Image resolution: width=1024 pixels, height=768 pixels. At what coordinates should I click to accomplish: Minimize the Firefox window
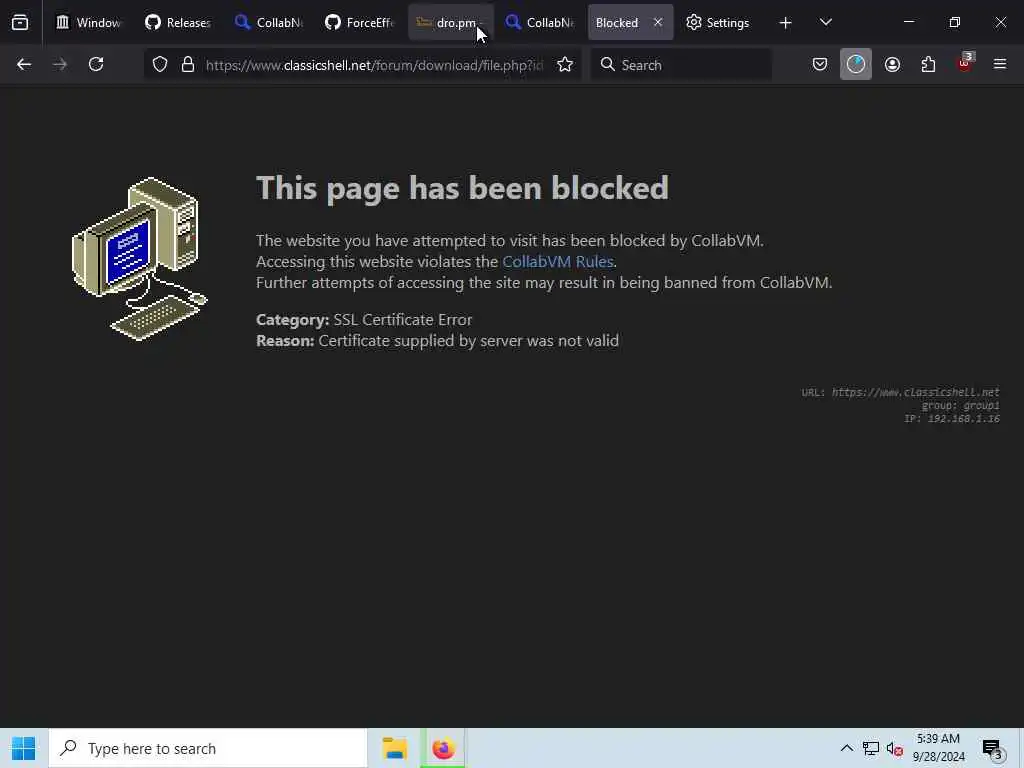908,22
